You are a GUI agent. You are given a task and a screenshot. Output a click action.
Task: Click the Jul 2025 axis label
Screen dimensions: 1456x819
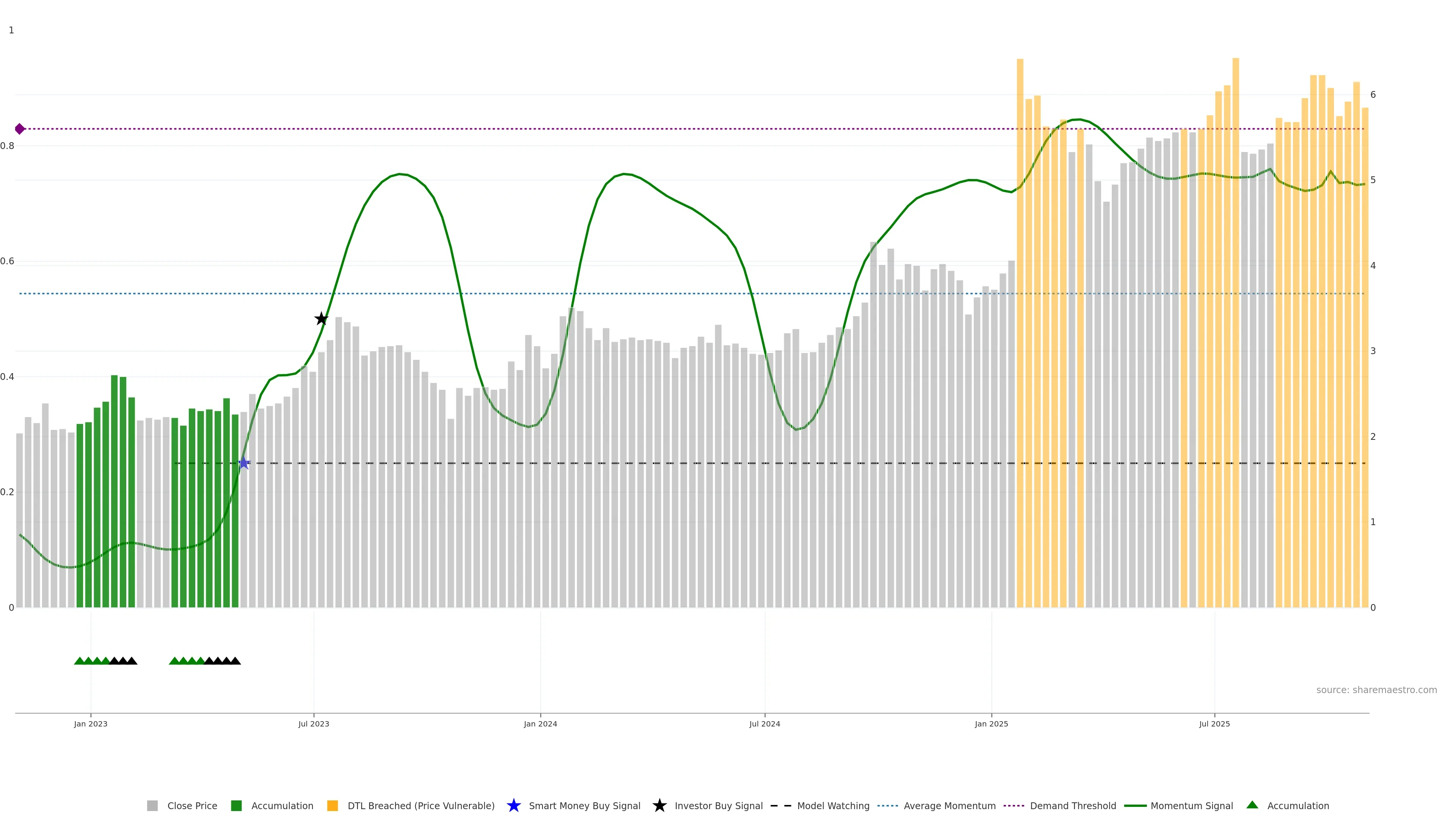pyautogui.click(x=1214, y=723)
